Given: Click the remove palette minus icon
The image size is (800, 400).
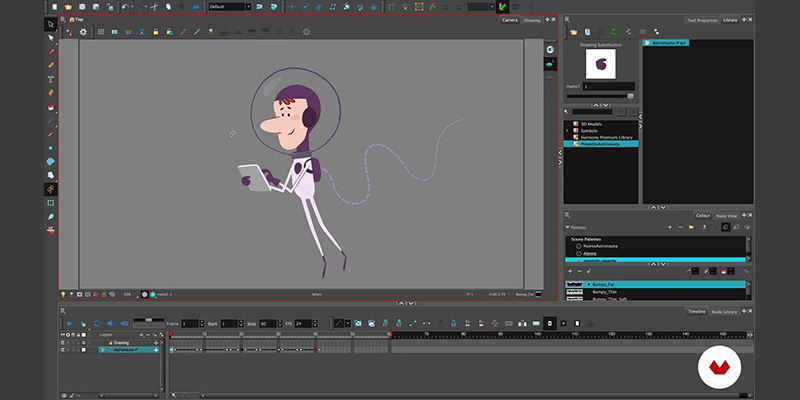Looking at the screenshot, I should click(680, 227).
